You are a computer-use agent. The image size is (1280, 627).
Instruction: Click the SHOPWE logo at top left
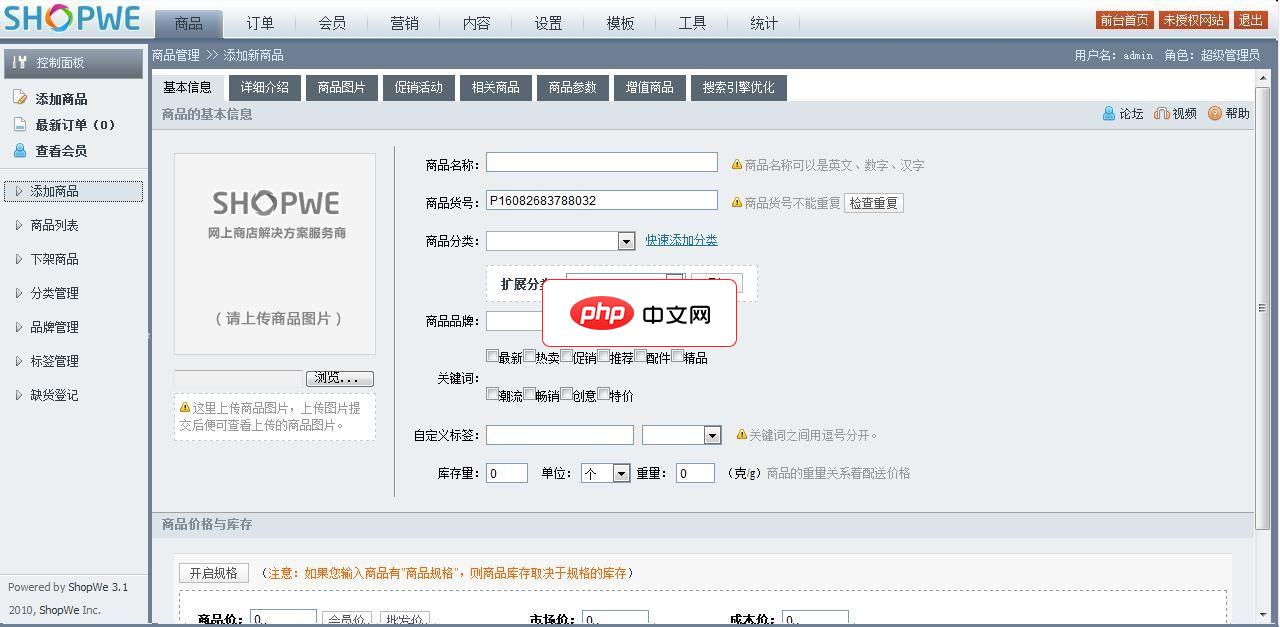tap(70, 17)
